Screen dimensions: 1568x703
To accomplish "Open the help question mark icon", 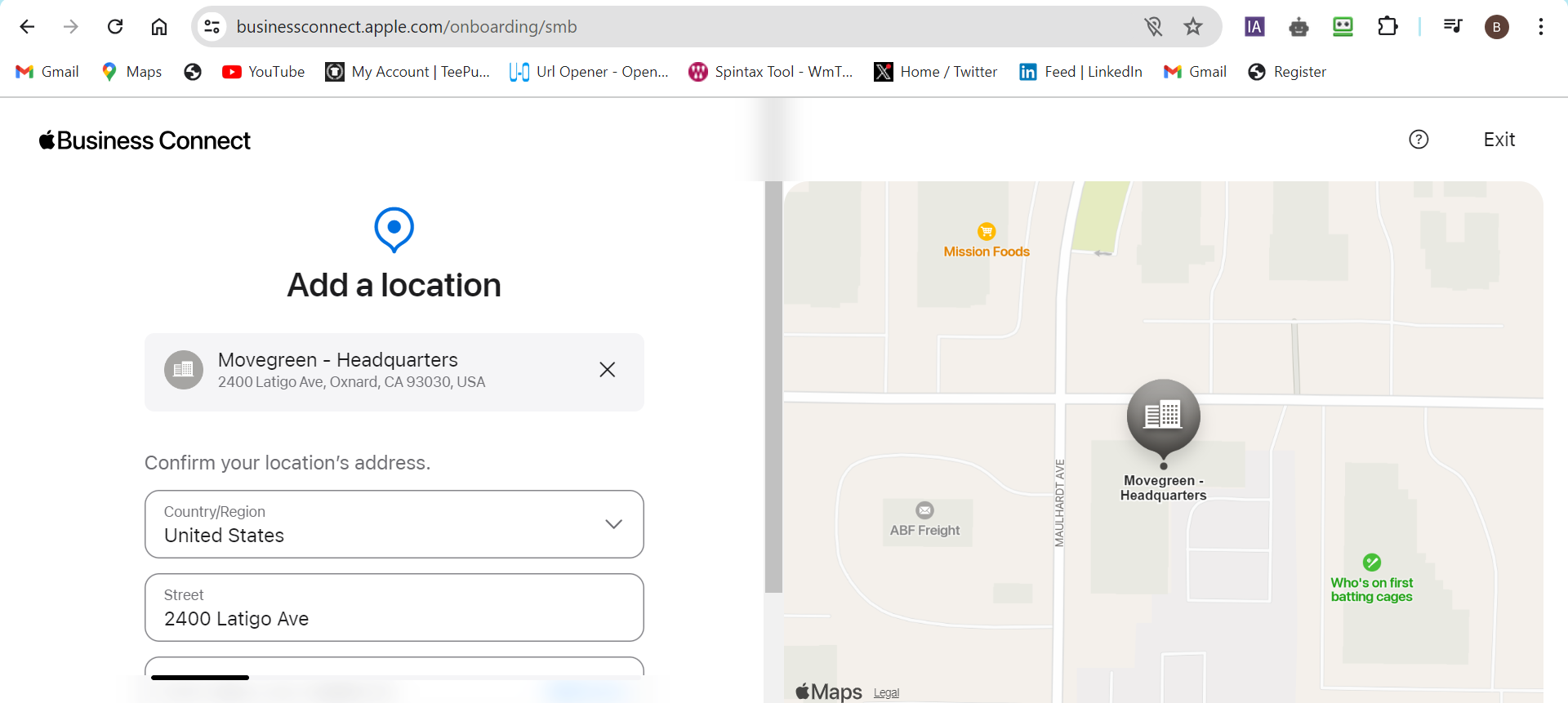I will point(1419,140).
